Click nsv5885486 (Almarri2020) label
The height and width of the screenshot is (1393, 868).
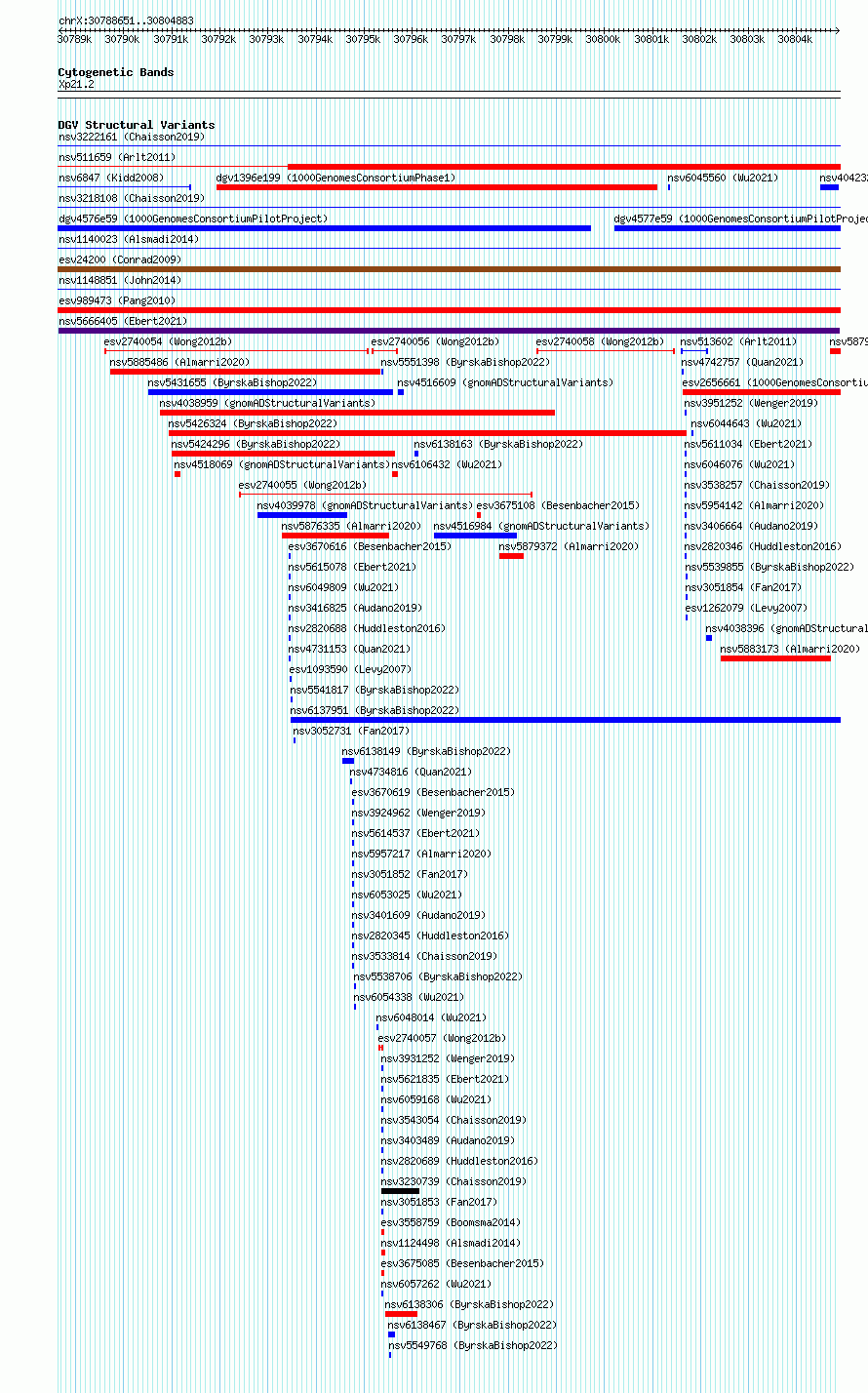(179, 363)
